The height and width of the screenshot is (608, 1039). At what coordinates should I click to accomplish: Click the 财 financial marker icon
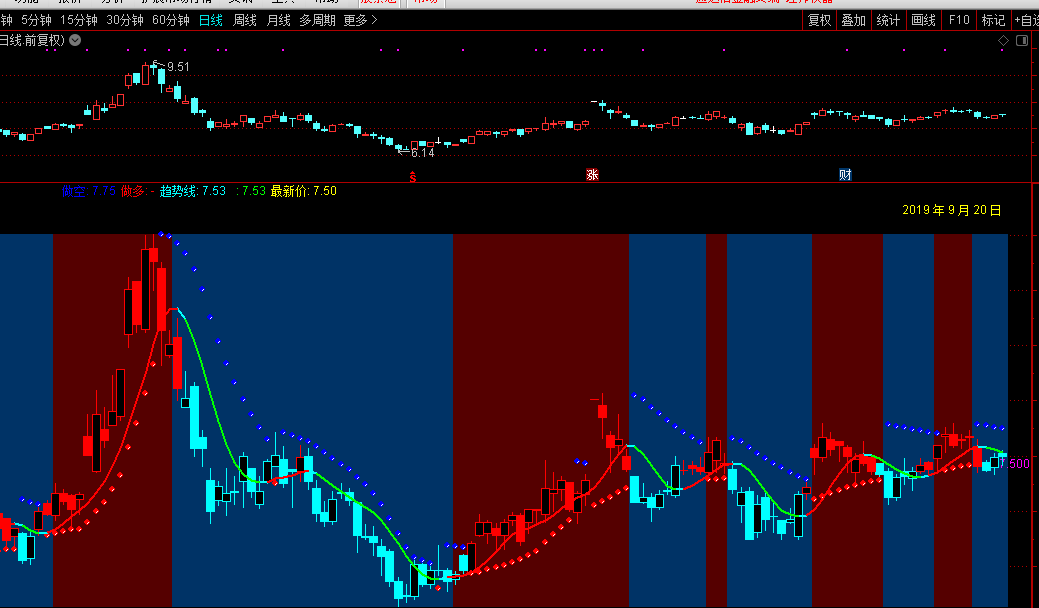(845, 175)
